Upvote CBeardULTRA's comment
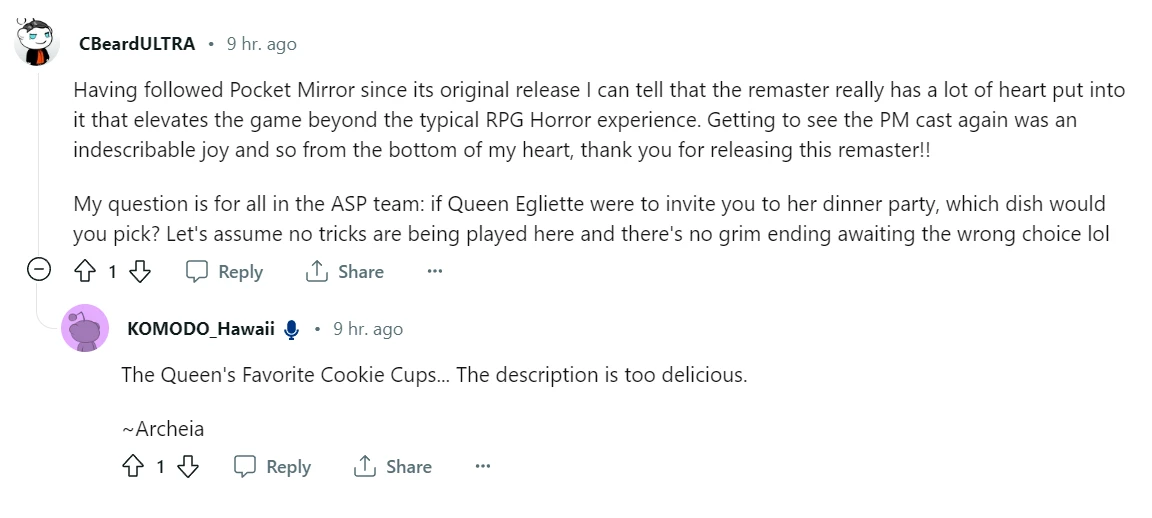Screen dimensions: 1152x518 85,271
